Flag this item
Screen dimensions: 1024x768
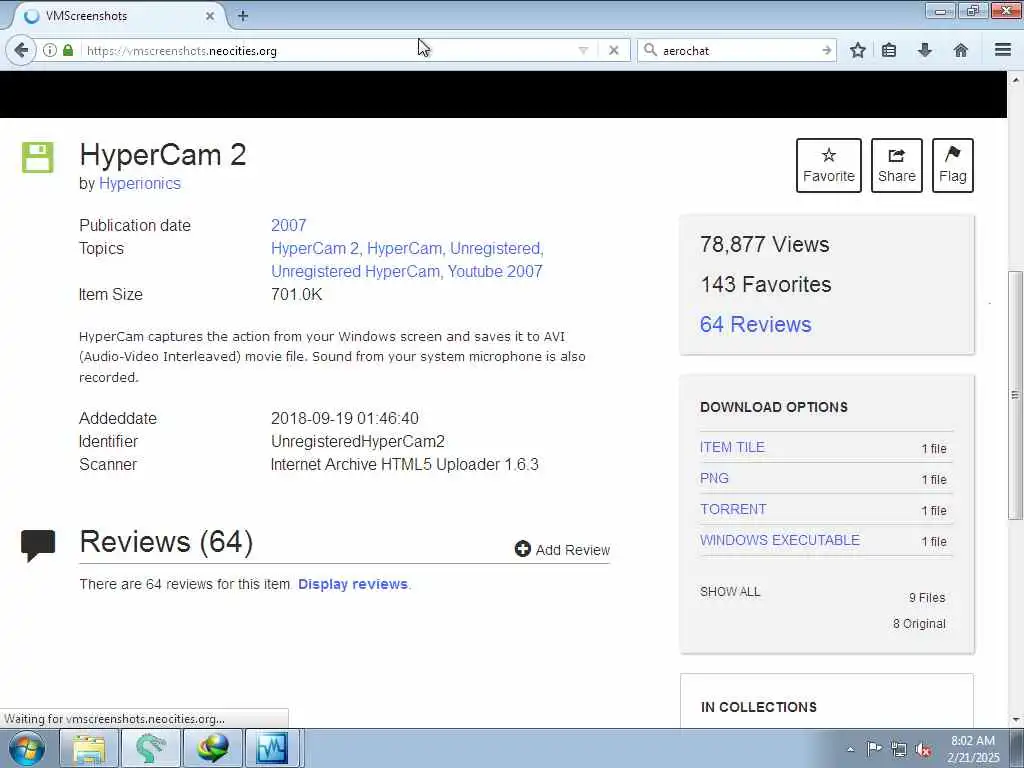pyautogui.click(x=953, y=165)
